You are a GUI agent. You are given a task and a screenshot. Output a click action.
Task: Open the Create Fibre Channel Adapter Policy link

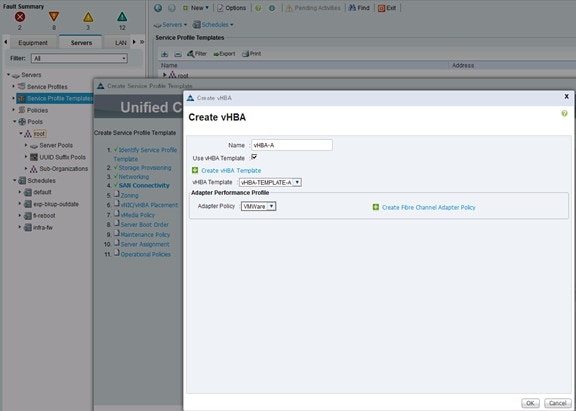point(428,208)
